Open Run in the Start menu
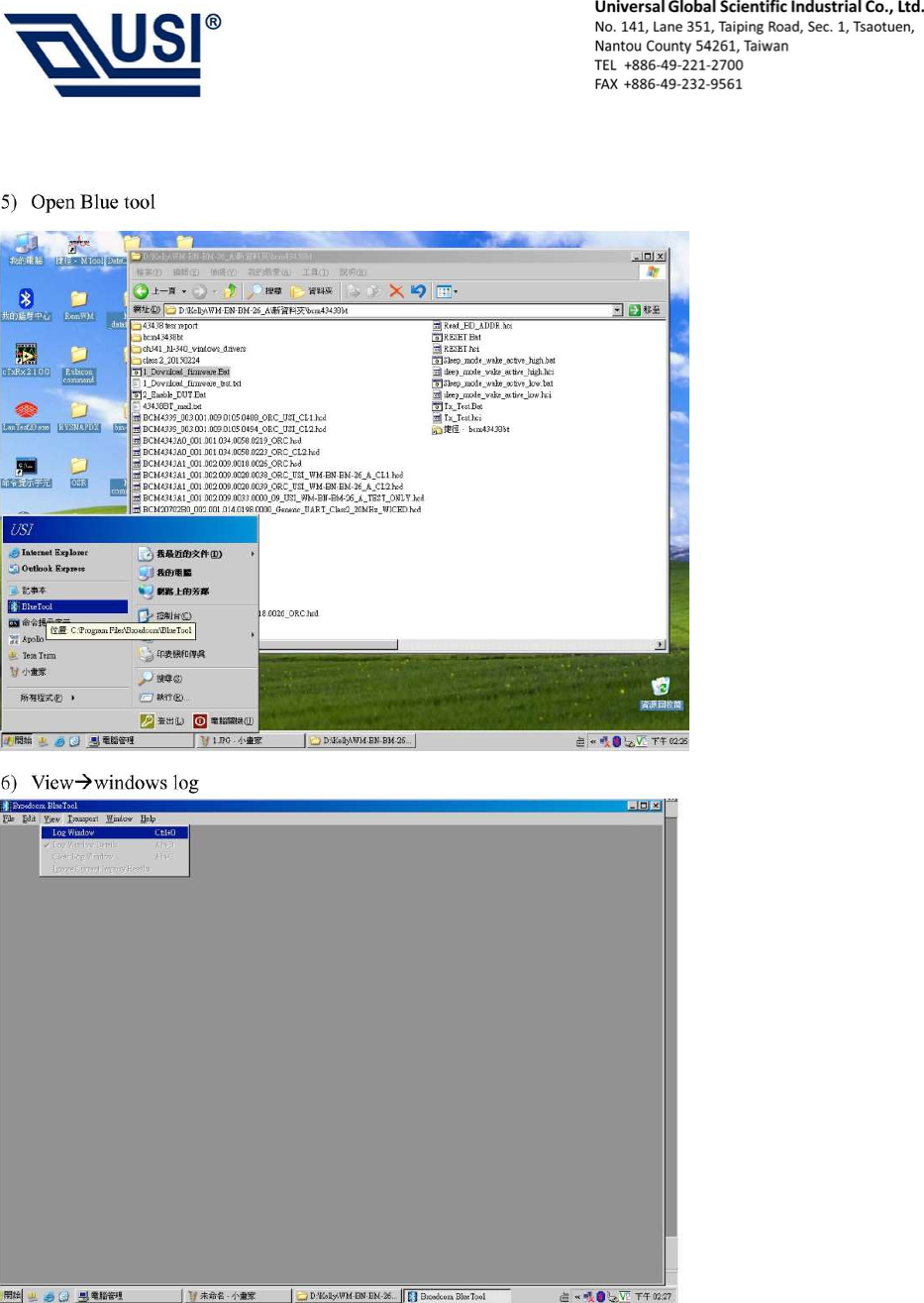 click(x=164, y=698)
